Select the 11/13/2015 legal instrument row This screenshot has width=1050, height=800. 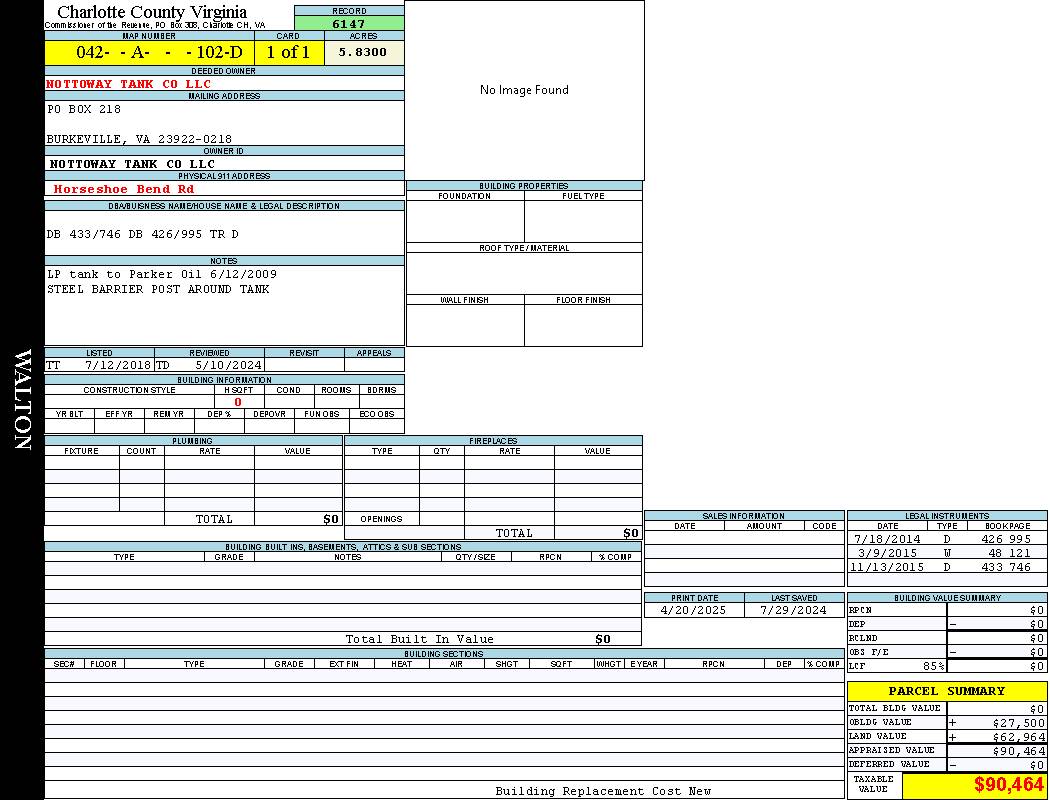tap(946, 567)
